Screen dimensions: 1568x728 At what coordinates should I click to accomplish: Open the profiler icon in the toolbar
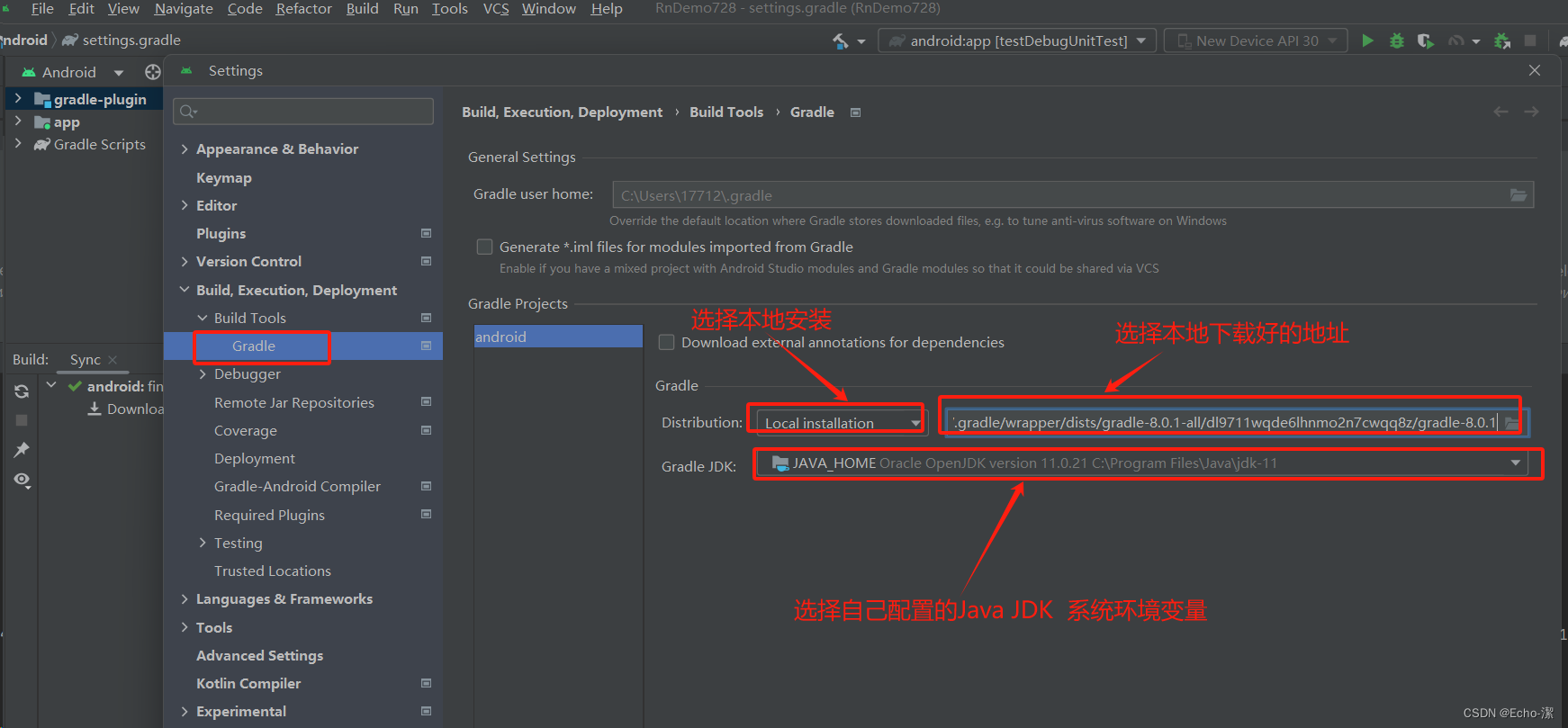tap(1455, 40)
